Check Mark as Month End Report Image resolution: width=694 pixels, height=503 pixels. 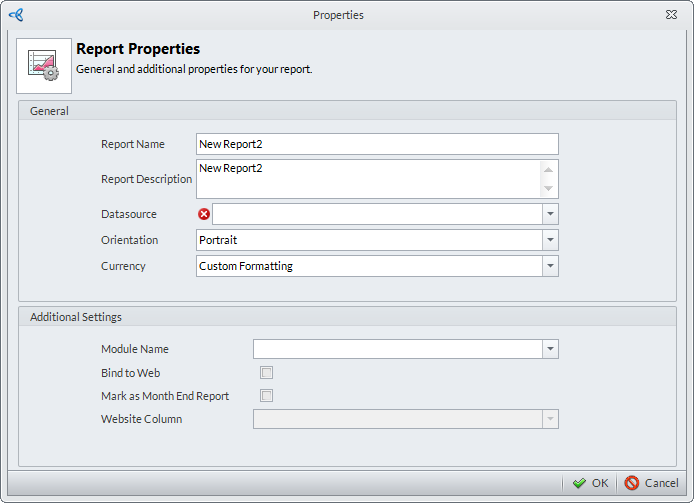click(267, 396)
